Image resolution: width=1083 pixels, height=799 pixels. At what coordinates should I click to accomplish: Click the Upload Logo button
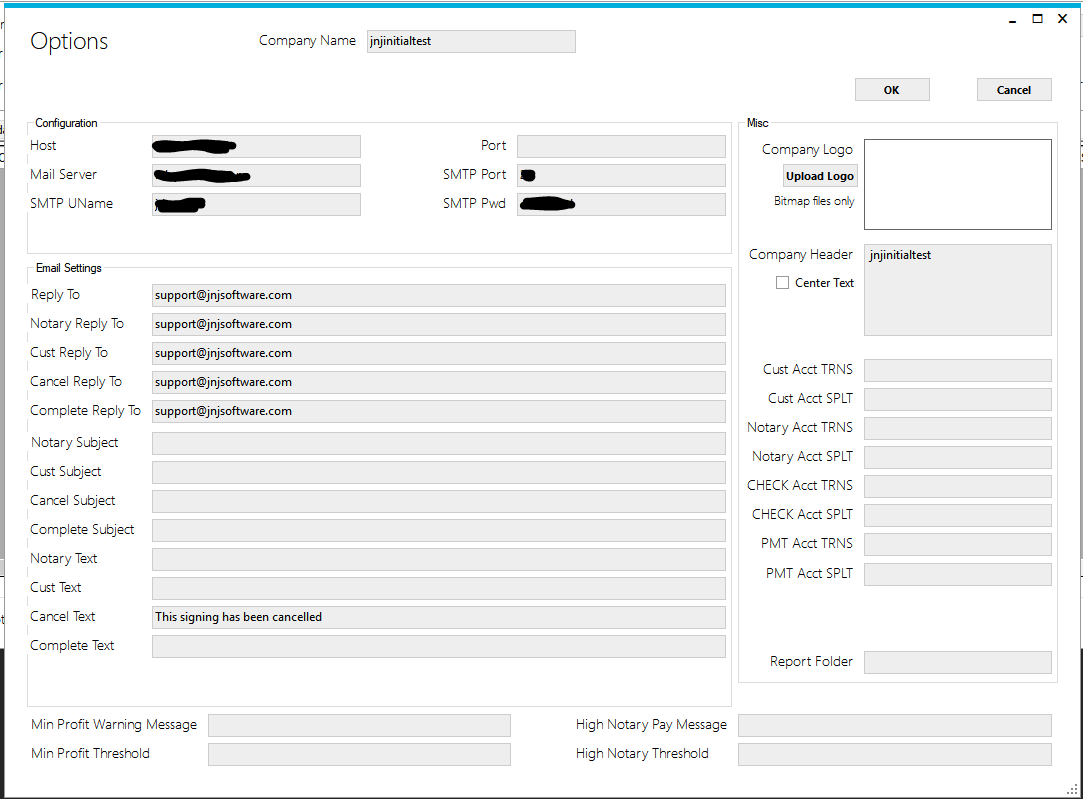tap(819, 176)
